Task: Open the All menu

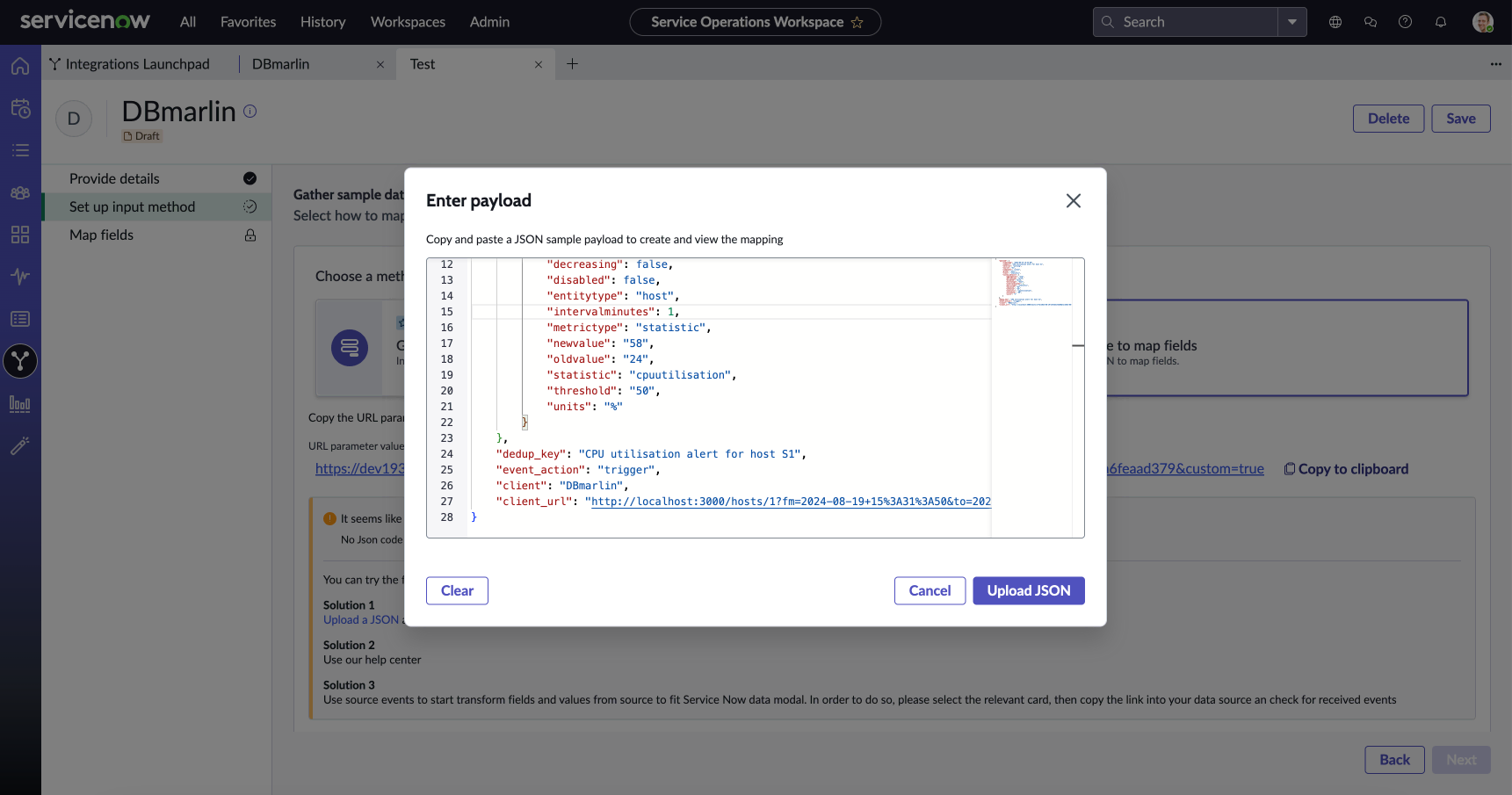Action: [x=188, y=22]
